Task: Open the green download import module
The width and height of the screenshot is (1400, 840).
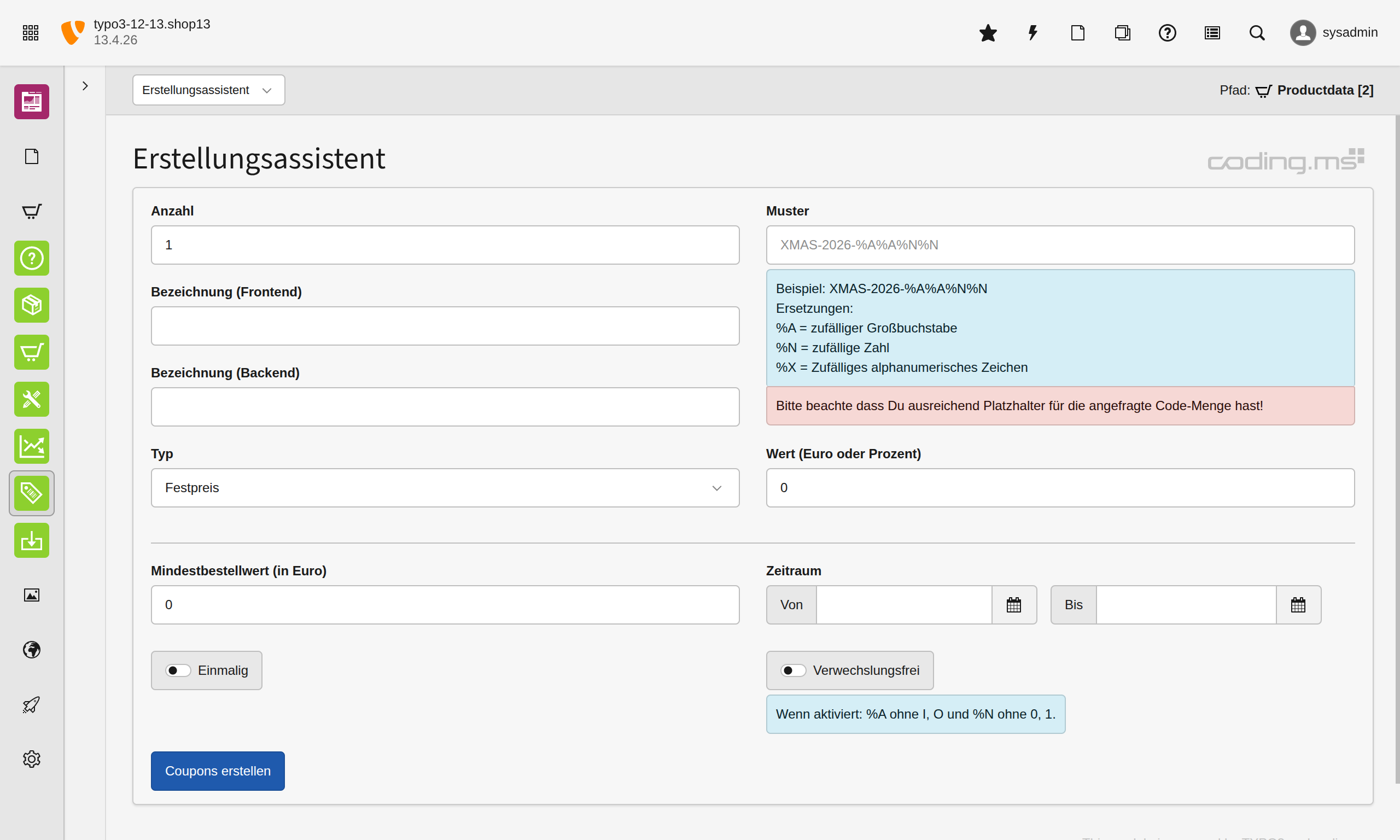Action: [32, 540]
